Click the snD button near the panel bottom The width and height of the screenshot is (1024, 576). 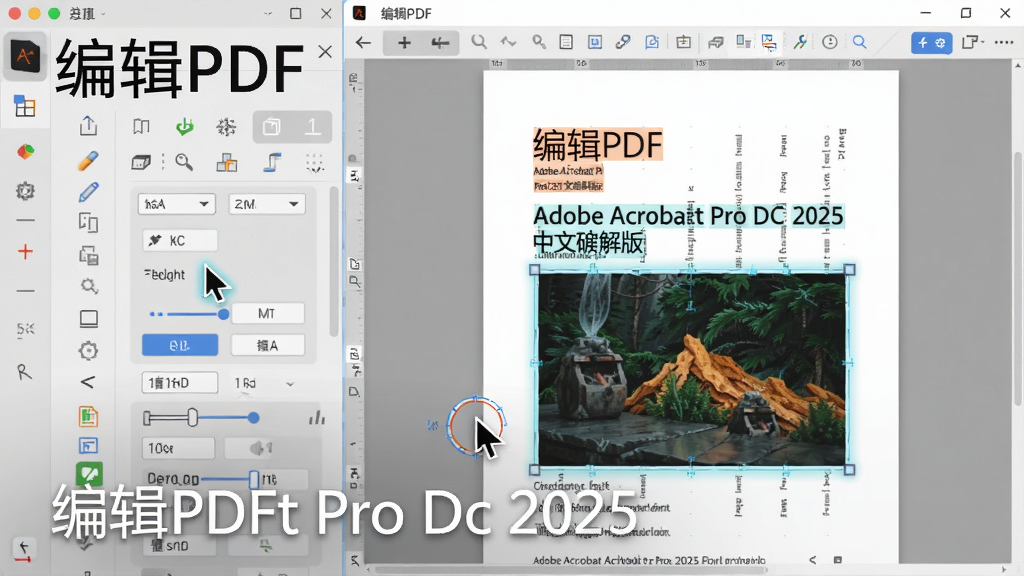click(180, 545)
